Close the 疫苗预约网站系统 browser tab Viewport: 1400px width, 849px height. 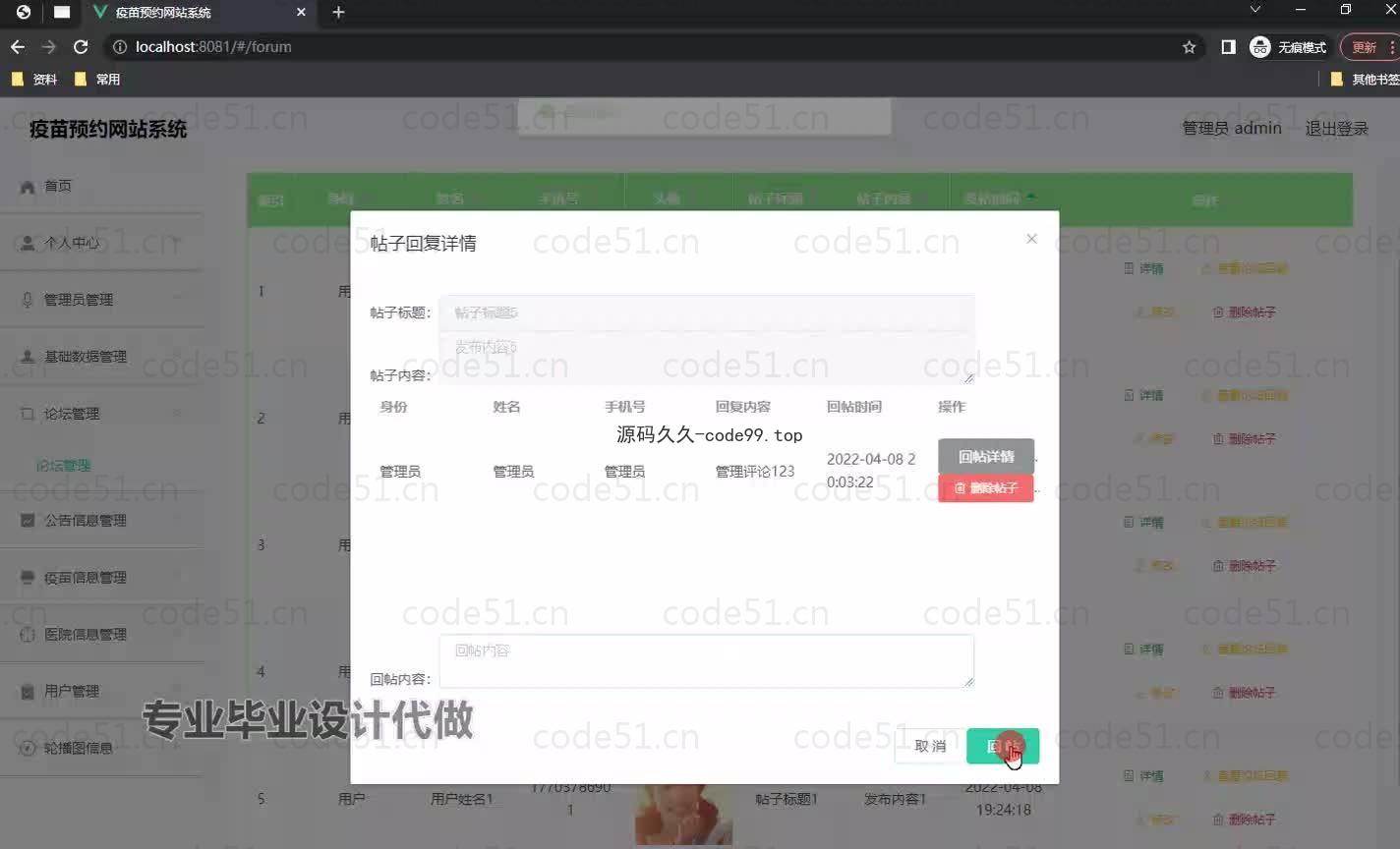(301, 13)
